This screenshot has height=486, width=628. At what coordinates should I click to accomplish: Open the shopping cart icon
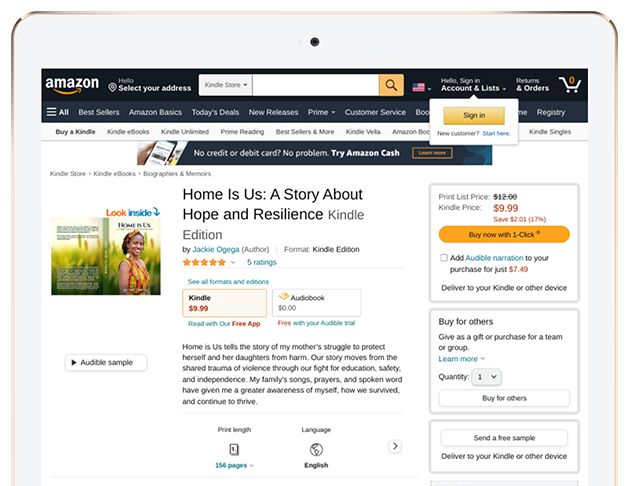(569, 84)
